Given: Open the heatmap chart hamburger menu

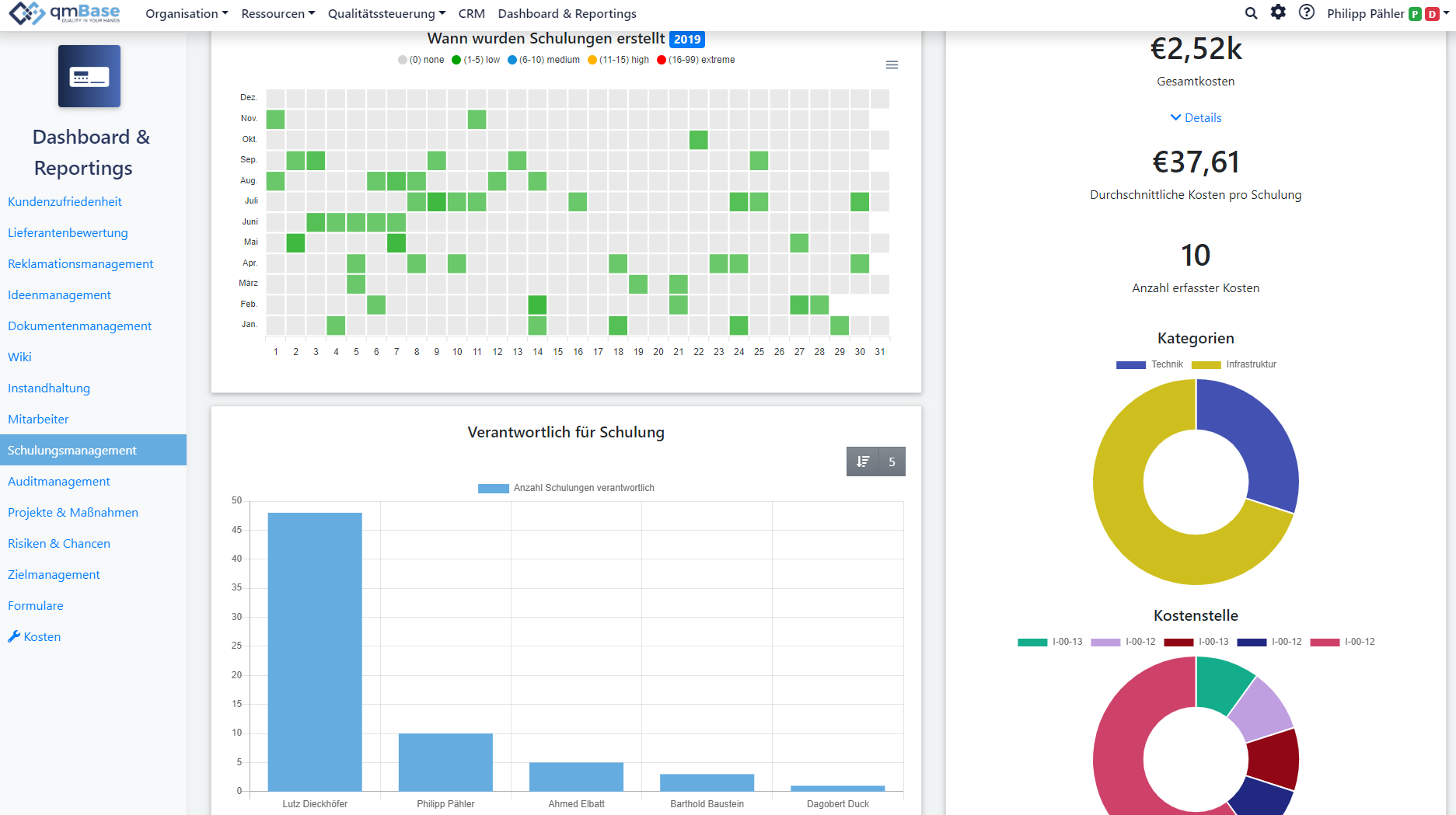Looking at the screenshot, I should point(892,64).
